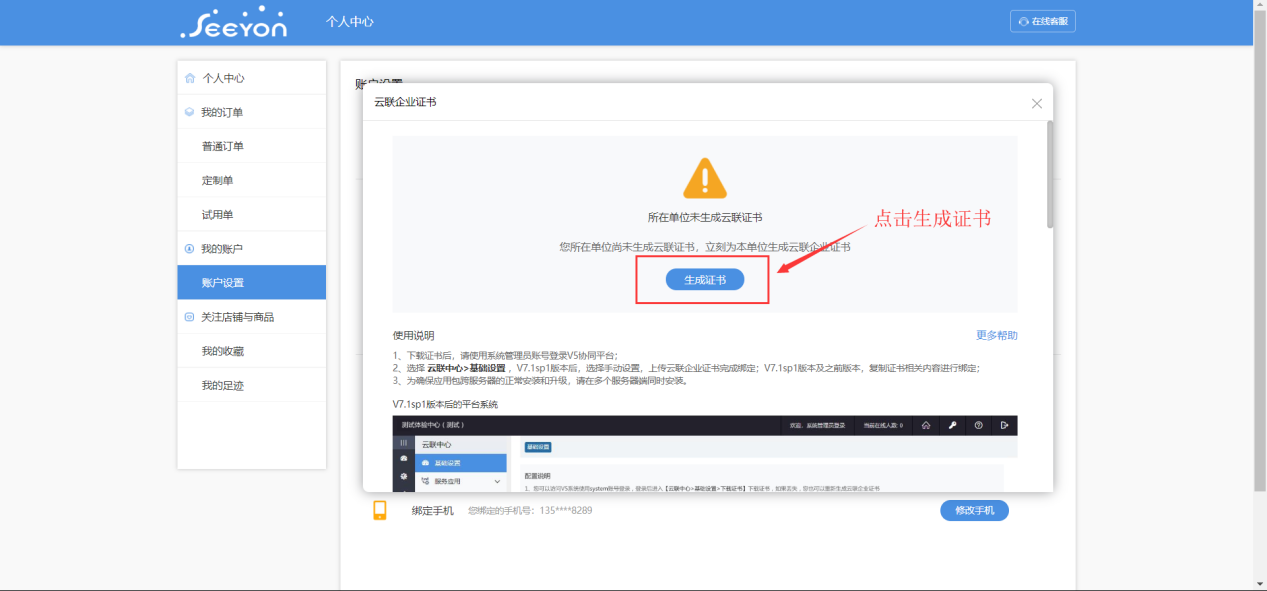Screen dimensions: 1267x591
Task: Open the 更多帮助 link
Action: [x=997, y=335]
